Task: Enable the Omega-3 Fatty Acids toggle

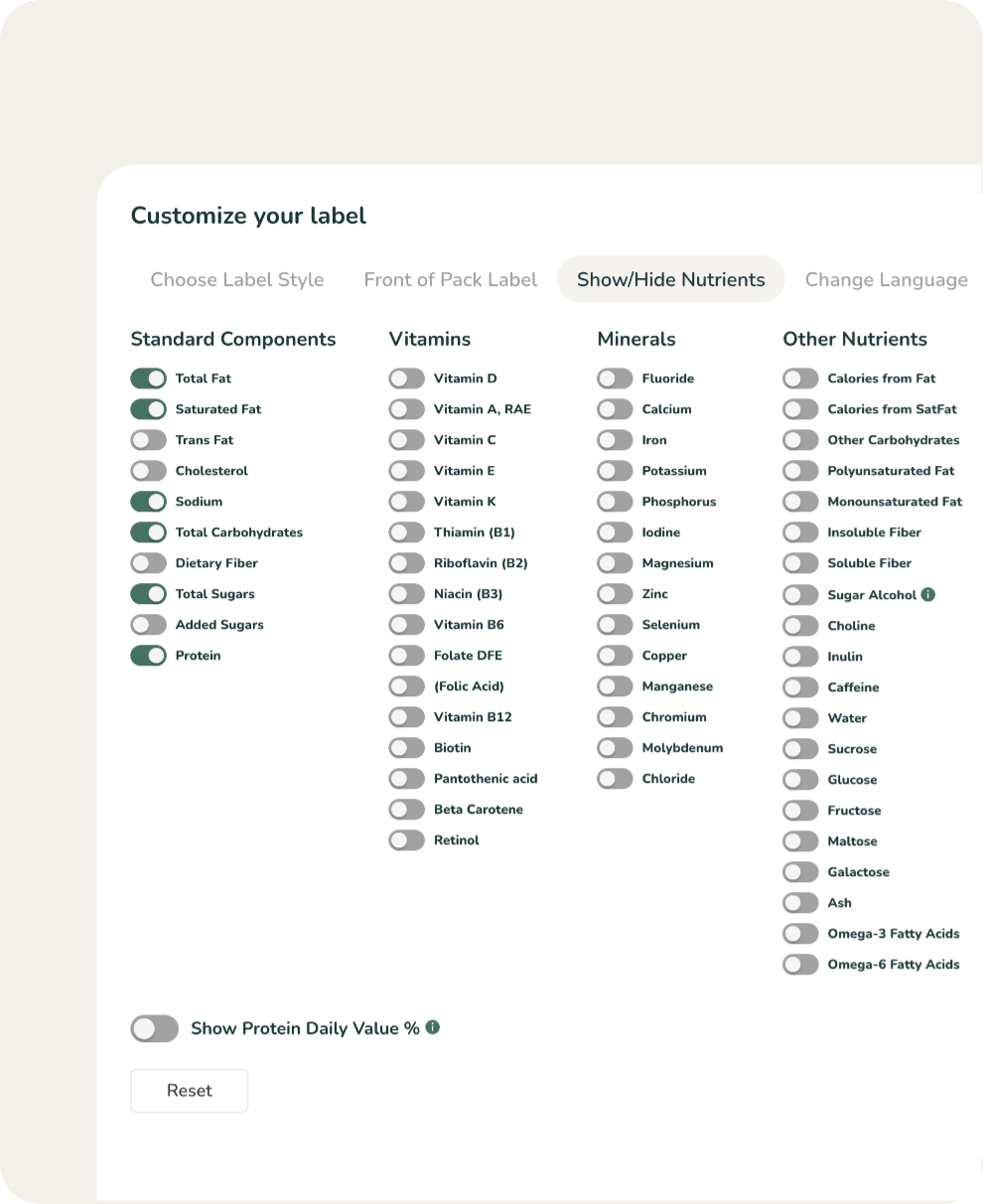Action: point(800,934)
